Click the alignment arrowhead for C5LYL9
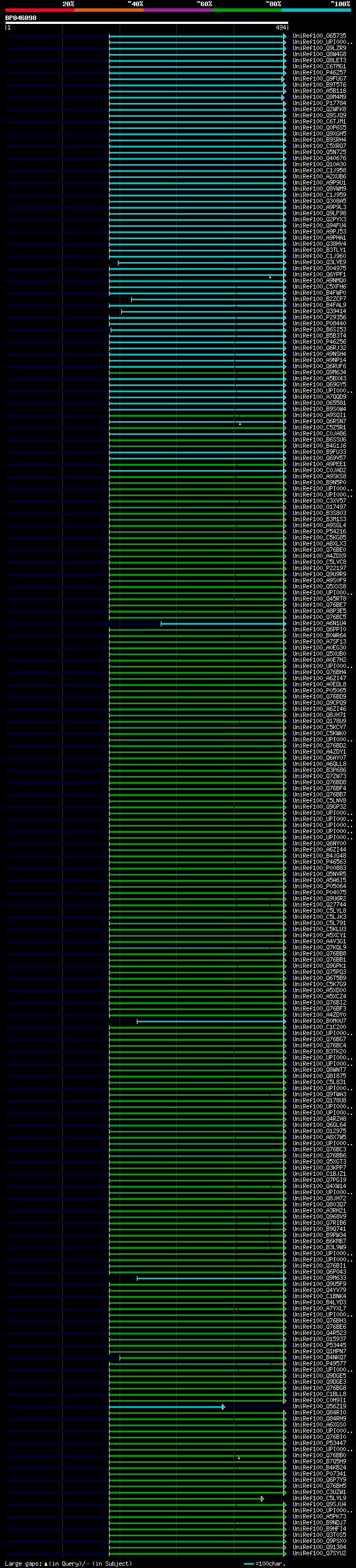Image resolution: width=356 pixels, height=1568 pixels. tap(263, 1498)
